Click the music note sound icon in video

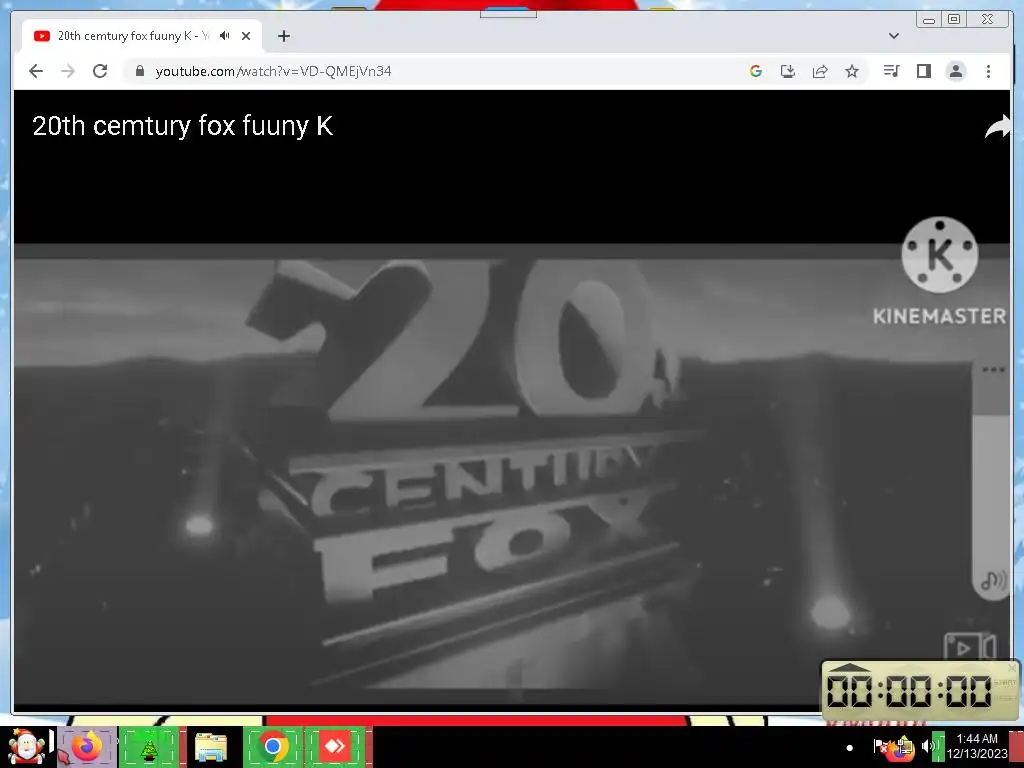993,580
